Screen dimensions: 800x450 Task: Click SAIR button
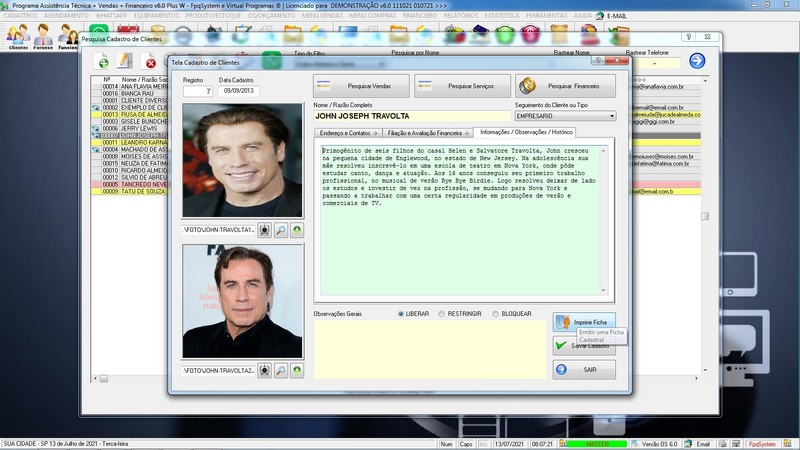click(584, 369)
